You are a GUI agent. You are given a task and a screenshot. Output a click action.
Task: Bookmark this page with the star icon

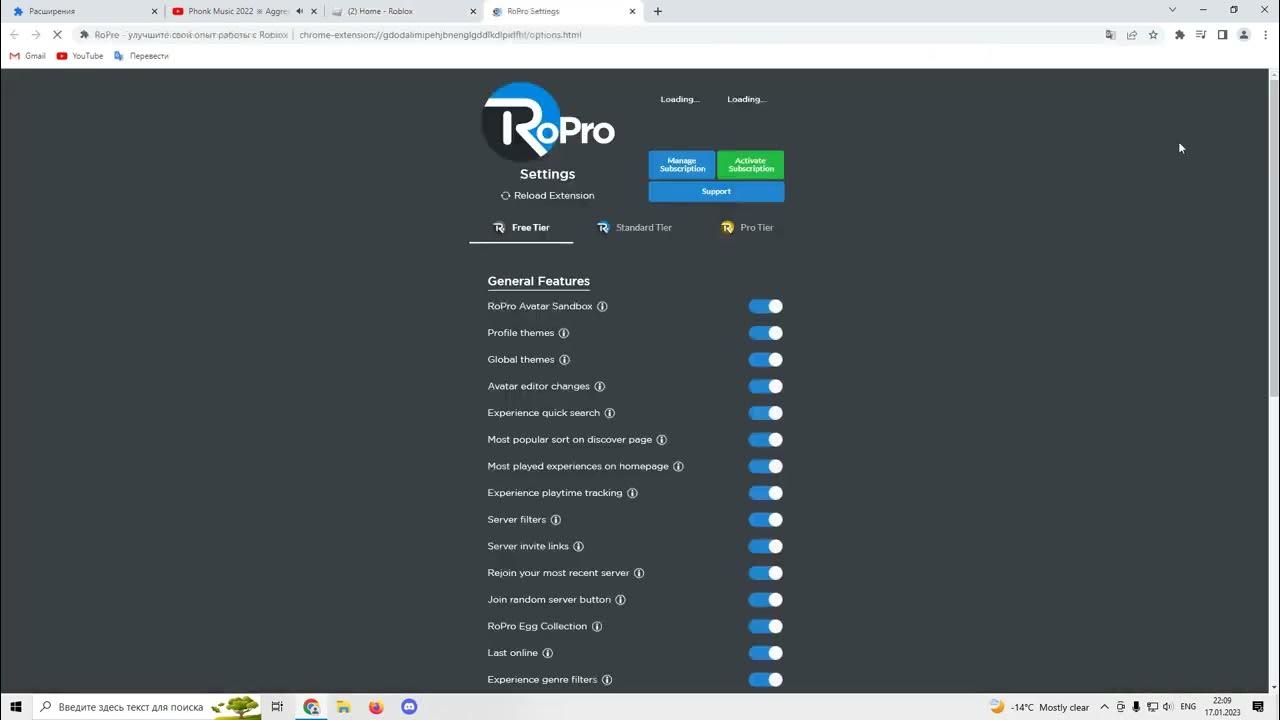pyautogui.click(x=1153, y=34)
